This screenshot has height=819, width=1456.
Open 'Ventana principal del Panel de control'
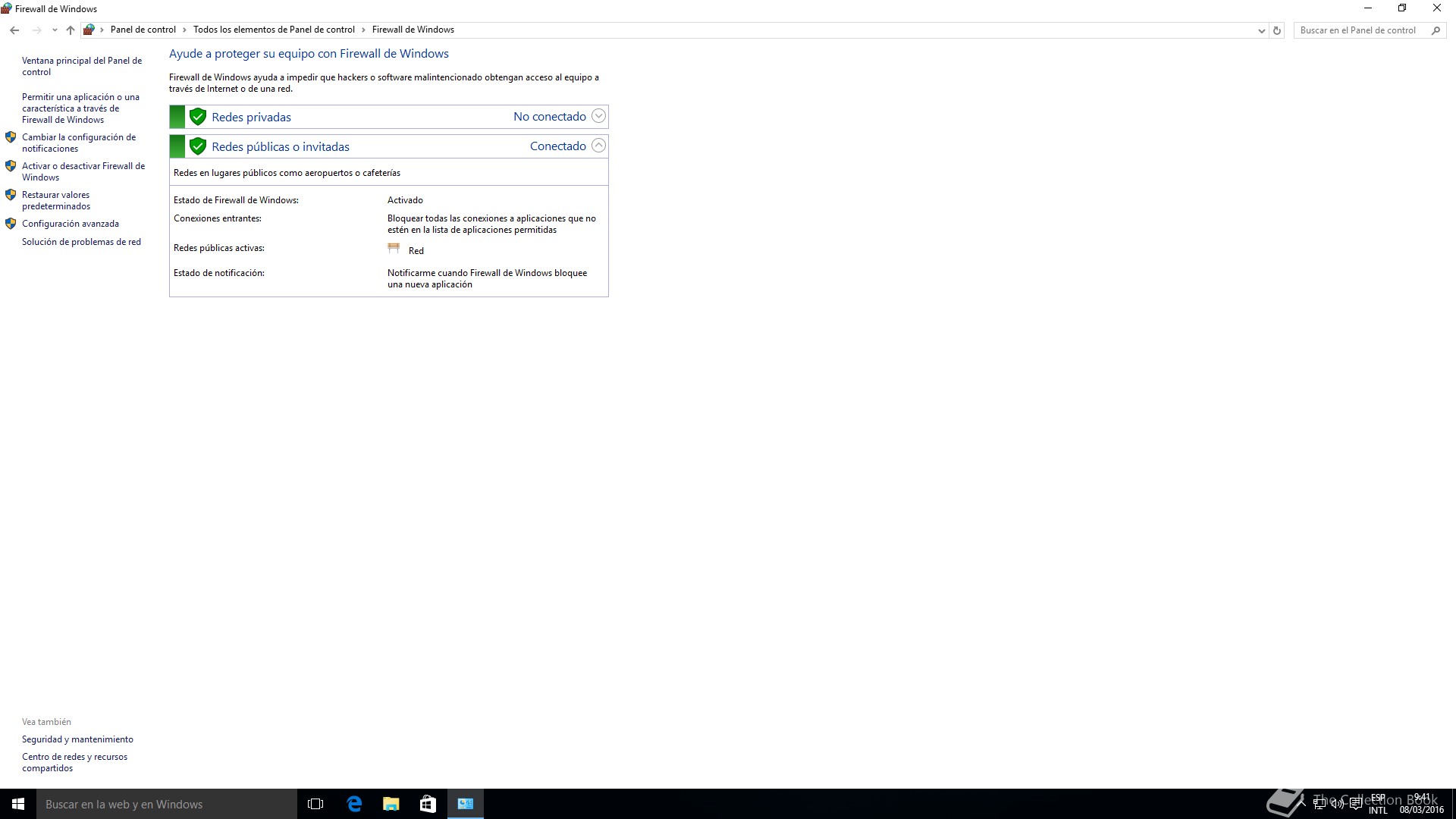82,66
